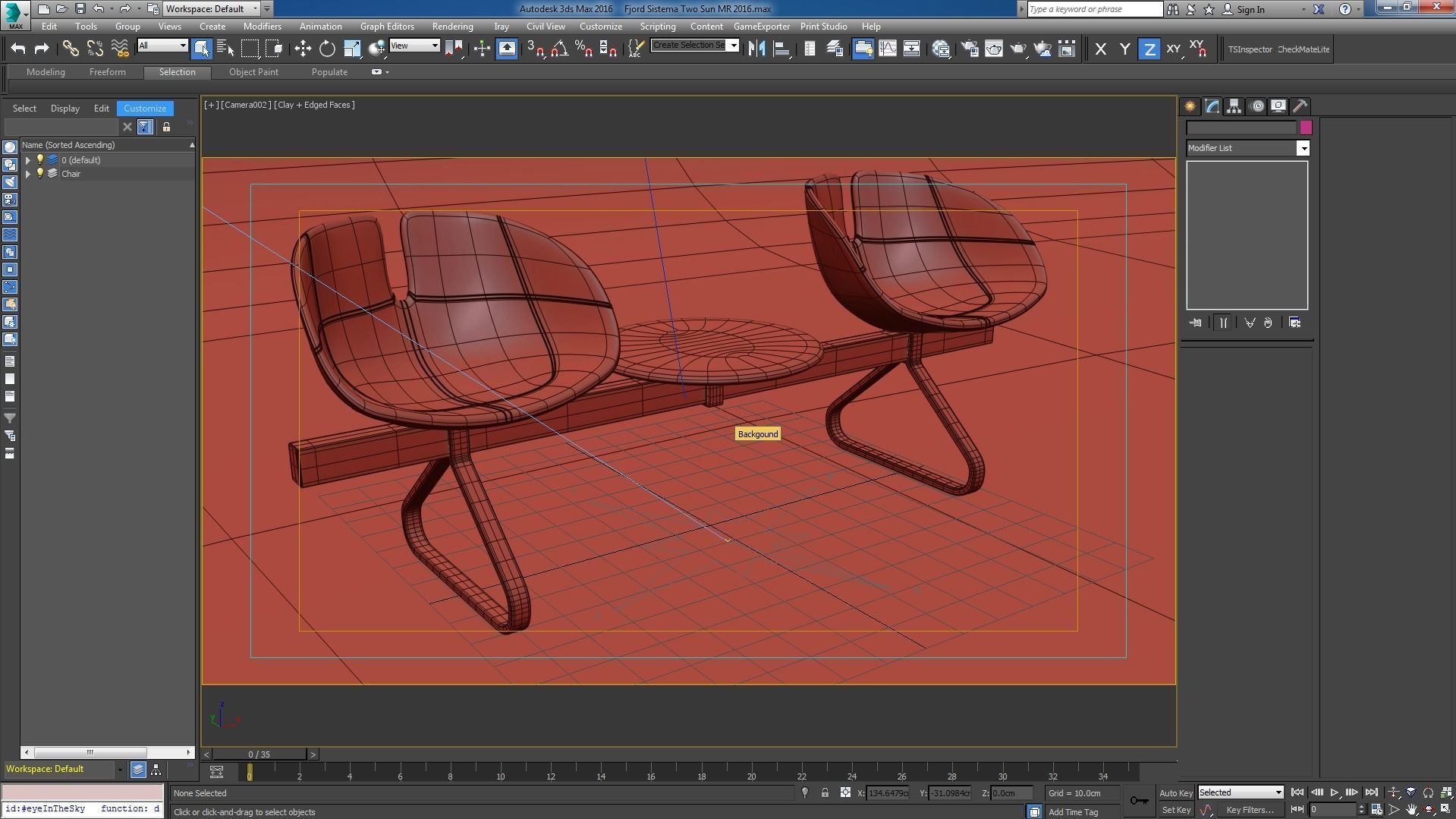Activate Unlink Selection tool

[x=95, y=49]
